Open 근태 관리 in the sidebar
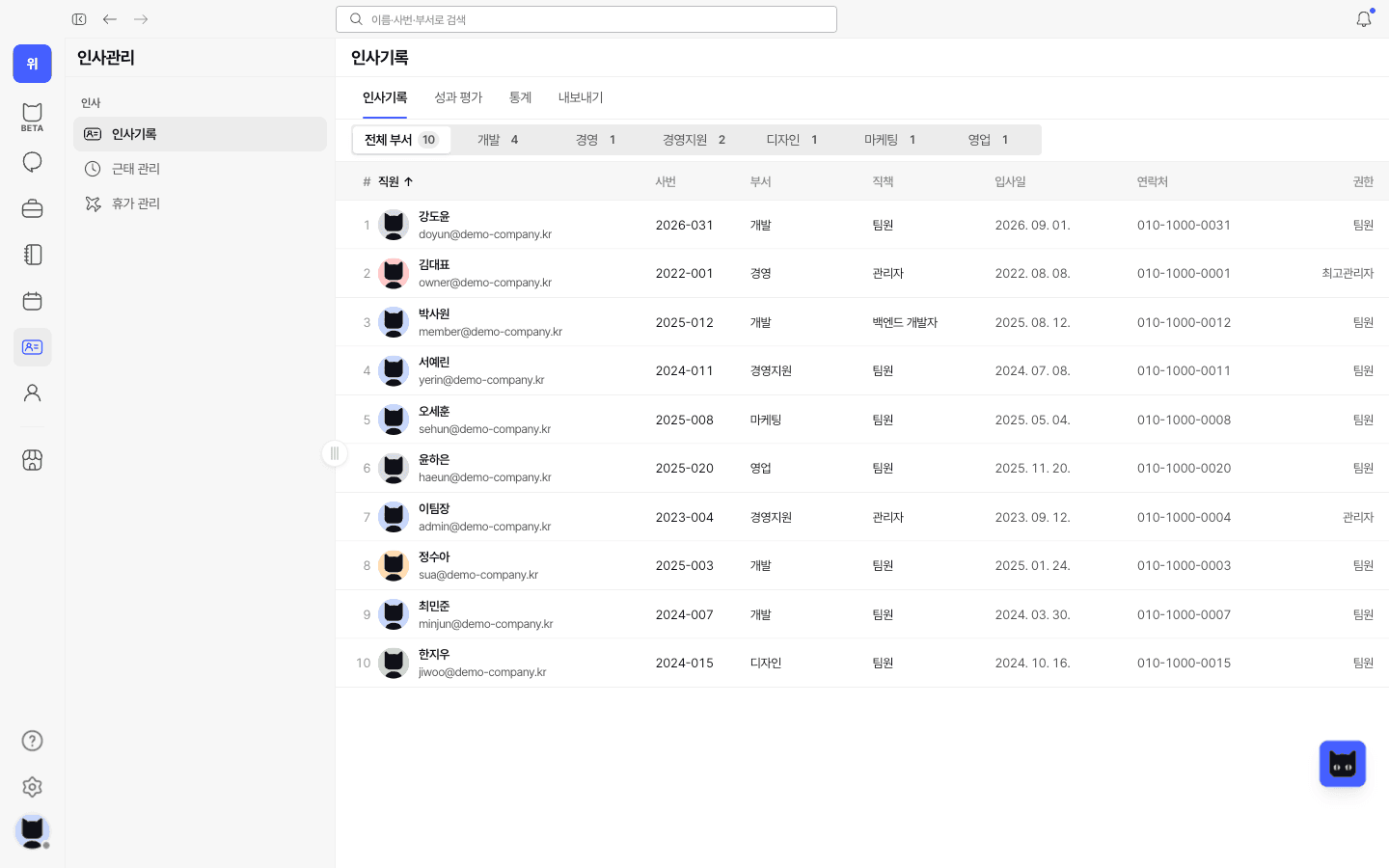 click(200, 169)
